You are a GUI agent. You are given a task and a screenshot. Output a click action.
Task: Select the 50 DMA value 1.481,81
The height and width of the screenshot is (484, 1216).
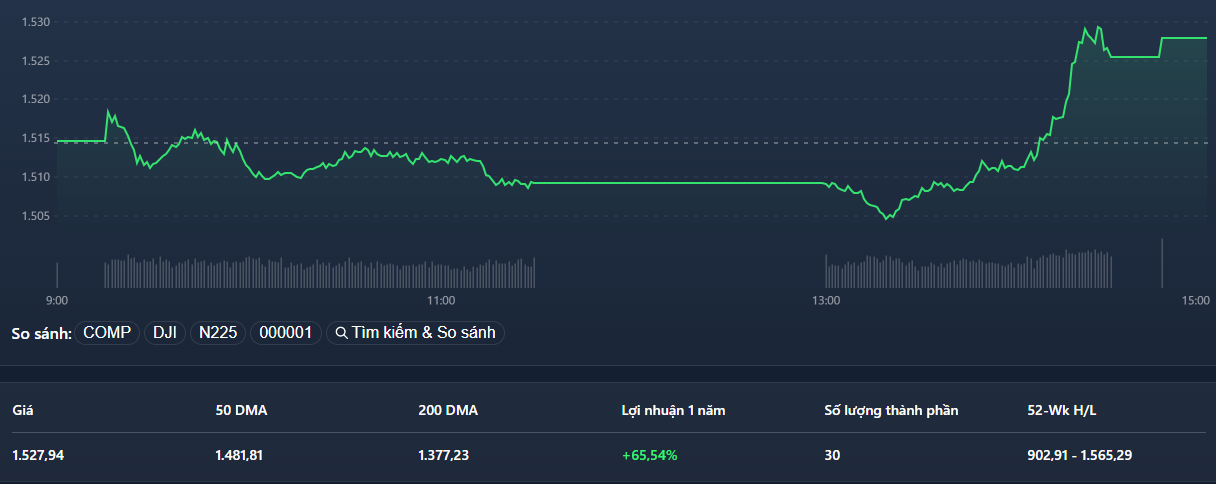(x=239, y=455)
